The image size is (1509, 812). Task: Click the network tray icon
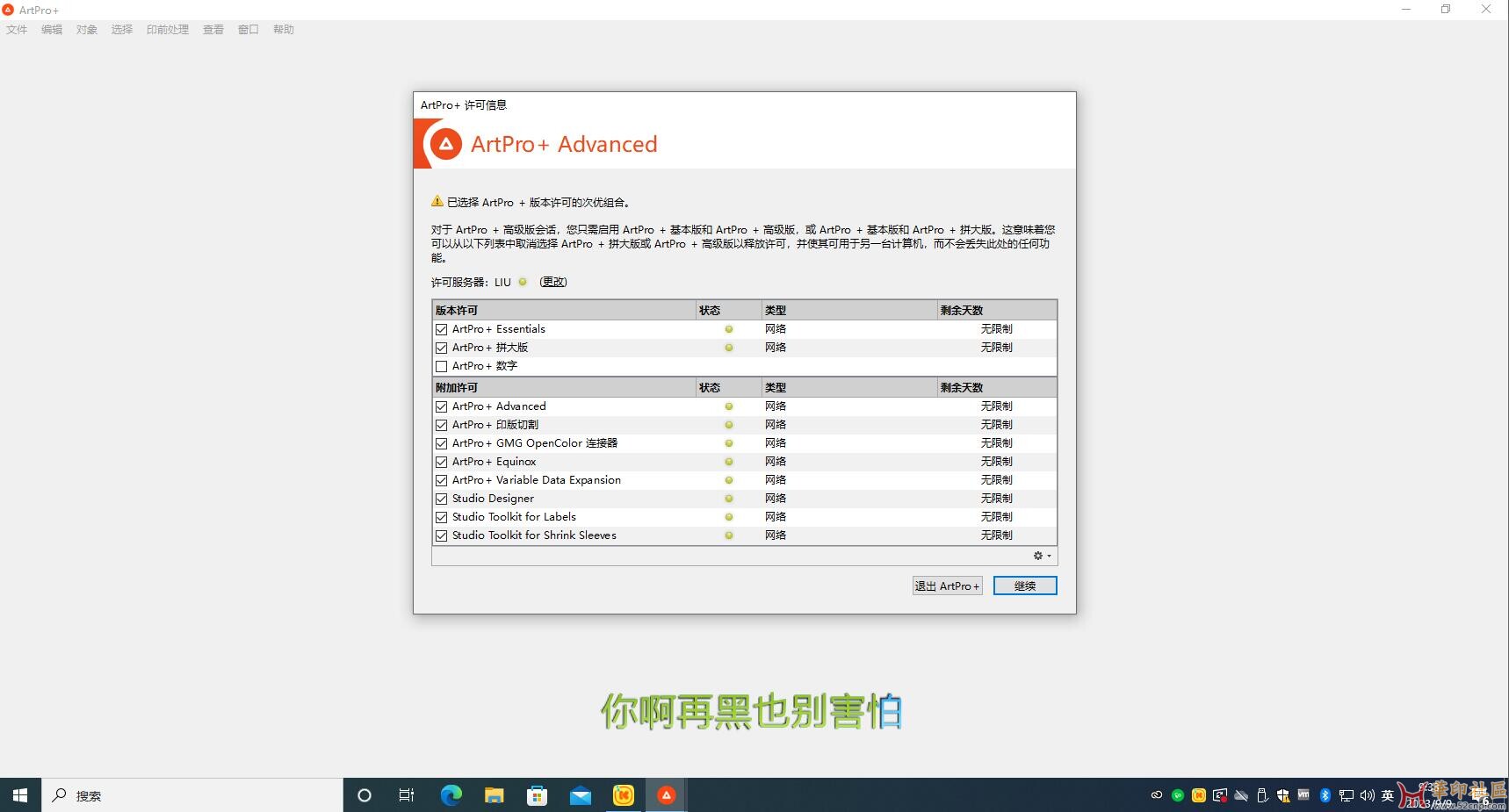(1346, 795)
